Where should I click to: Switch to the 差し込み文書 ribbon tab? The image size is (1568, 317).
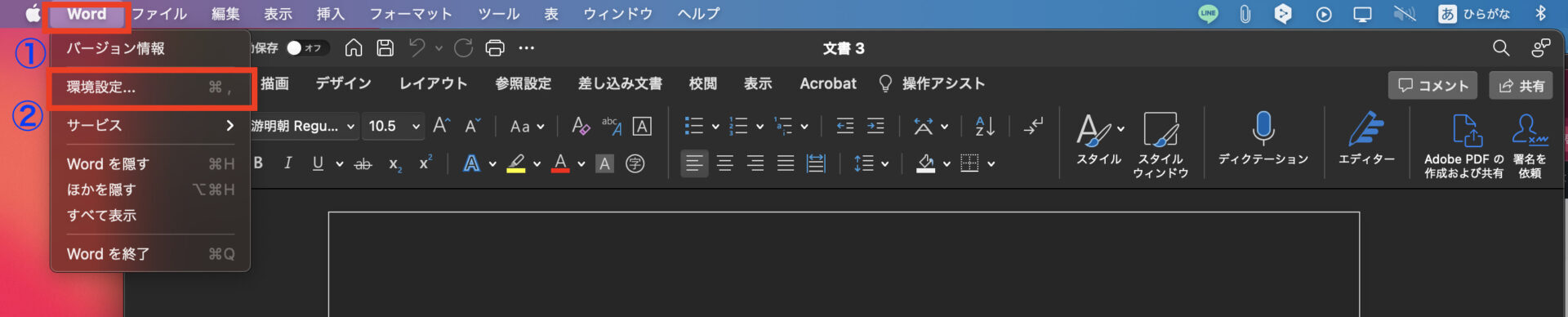point(620,83)
